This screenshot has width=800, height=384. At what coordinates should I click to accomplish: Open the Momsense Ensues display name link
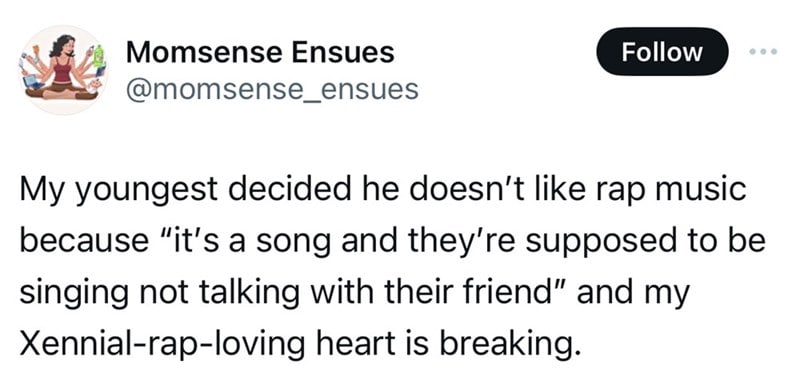point(260,52)
